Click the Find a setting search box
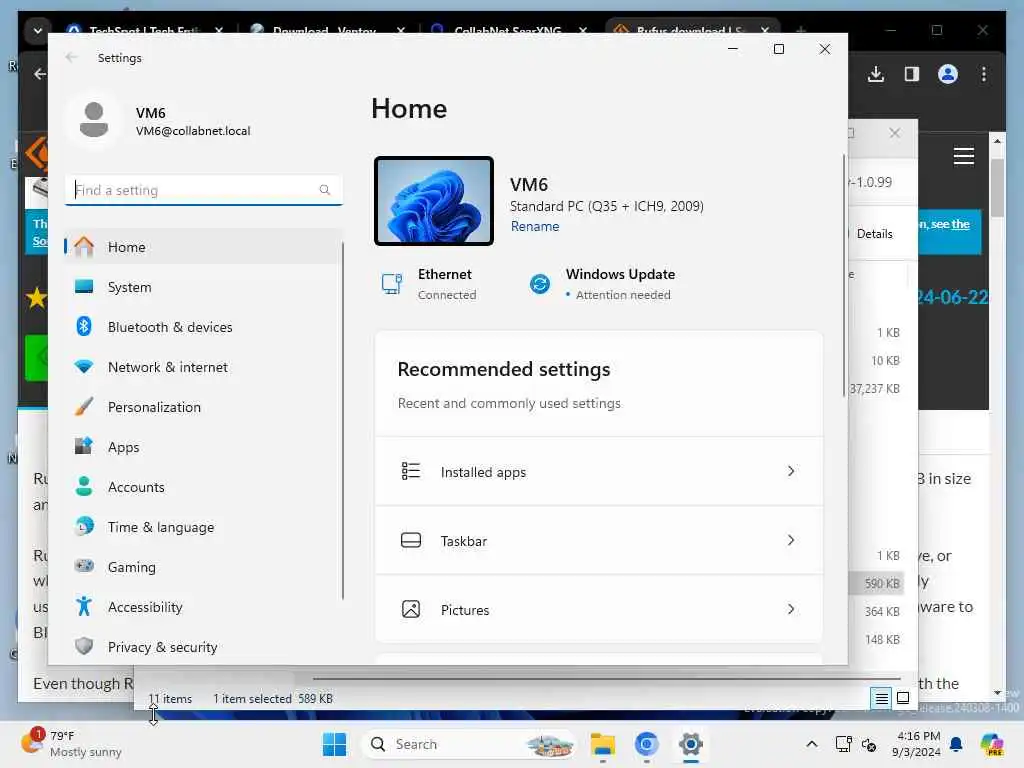 click(x=203, y=190)
